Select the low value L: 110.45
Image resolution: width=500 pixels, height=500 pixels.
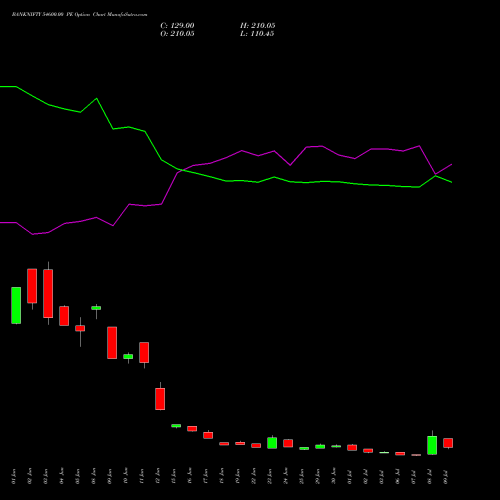click(x=257, y=34)
